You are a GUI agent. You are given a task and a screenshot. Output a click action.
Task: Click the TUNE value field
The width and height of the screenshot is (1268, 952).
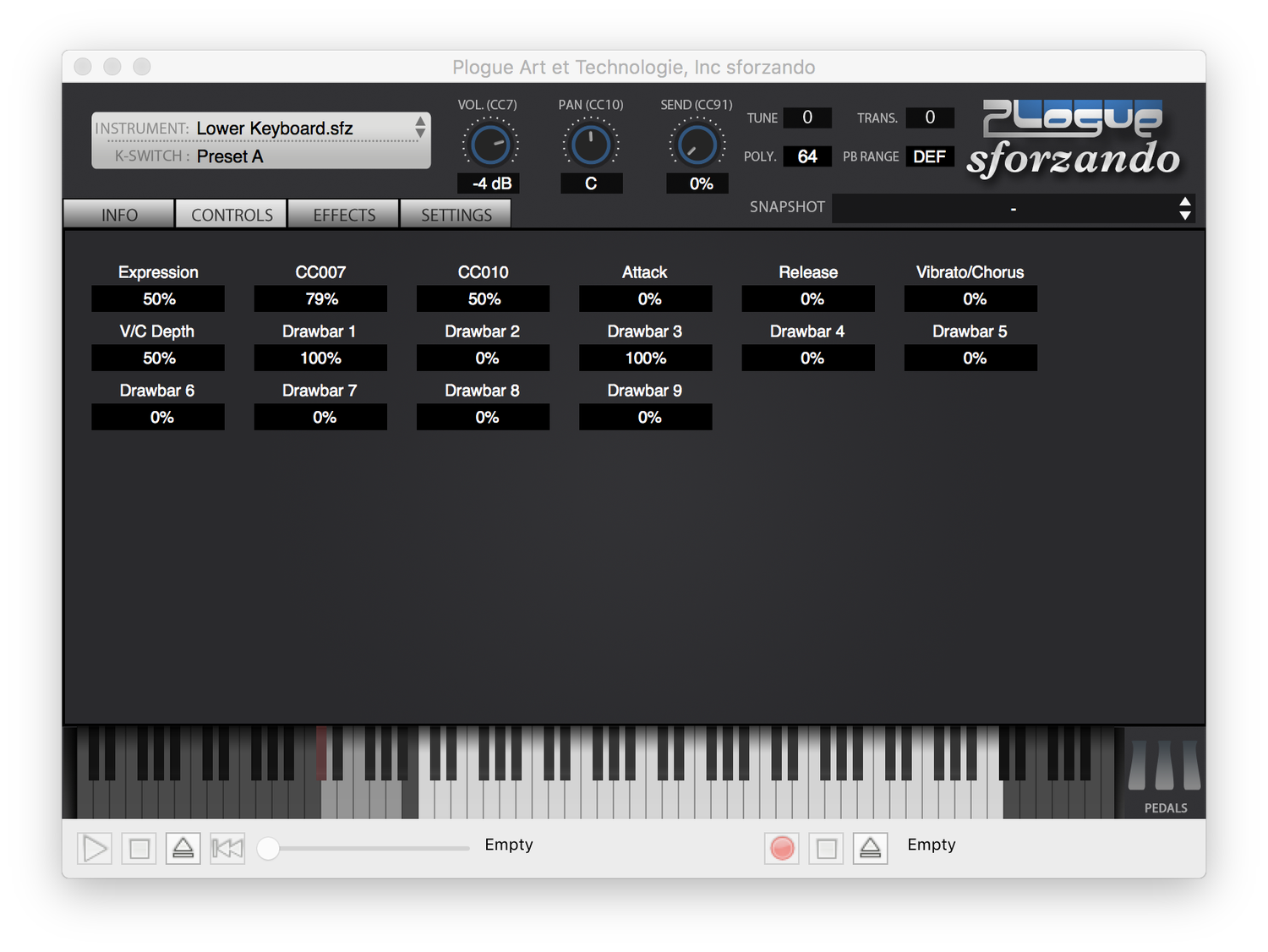tap(806, 118)
